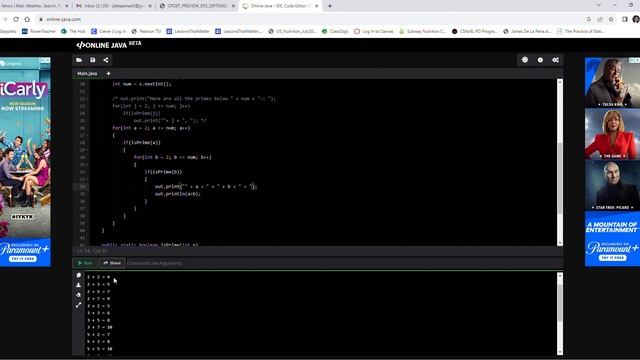
Task: Click the Chrome profile avatar
Action: pyautogui.click(x=636, y=19)
